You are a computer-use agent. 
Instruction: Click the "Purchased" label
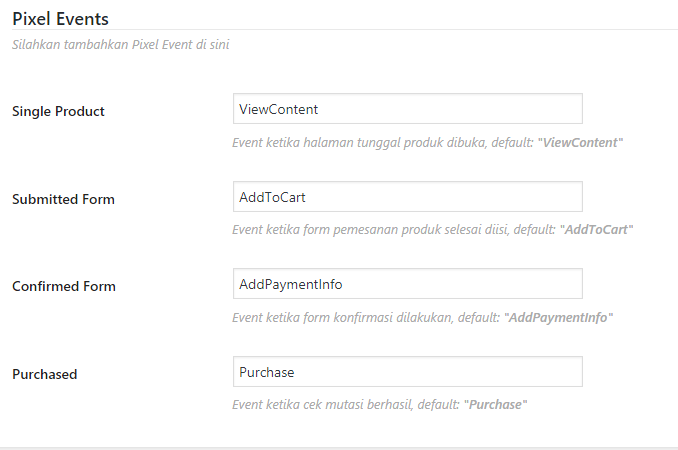[45, 374]
